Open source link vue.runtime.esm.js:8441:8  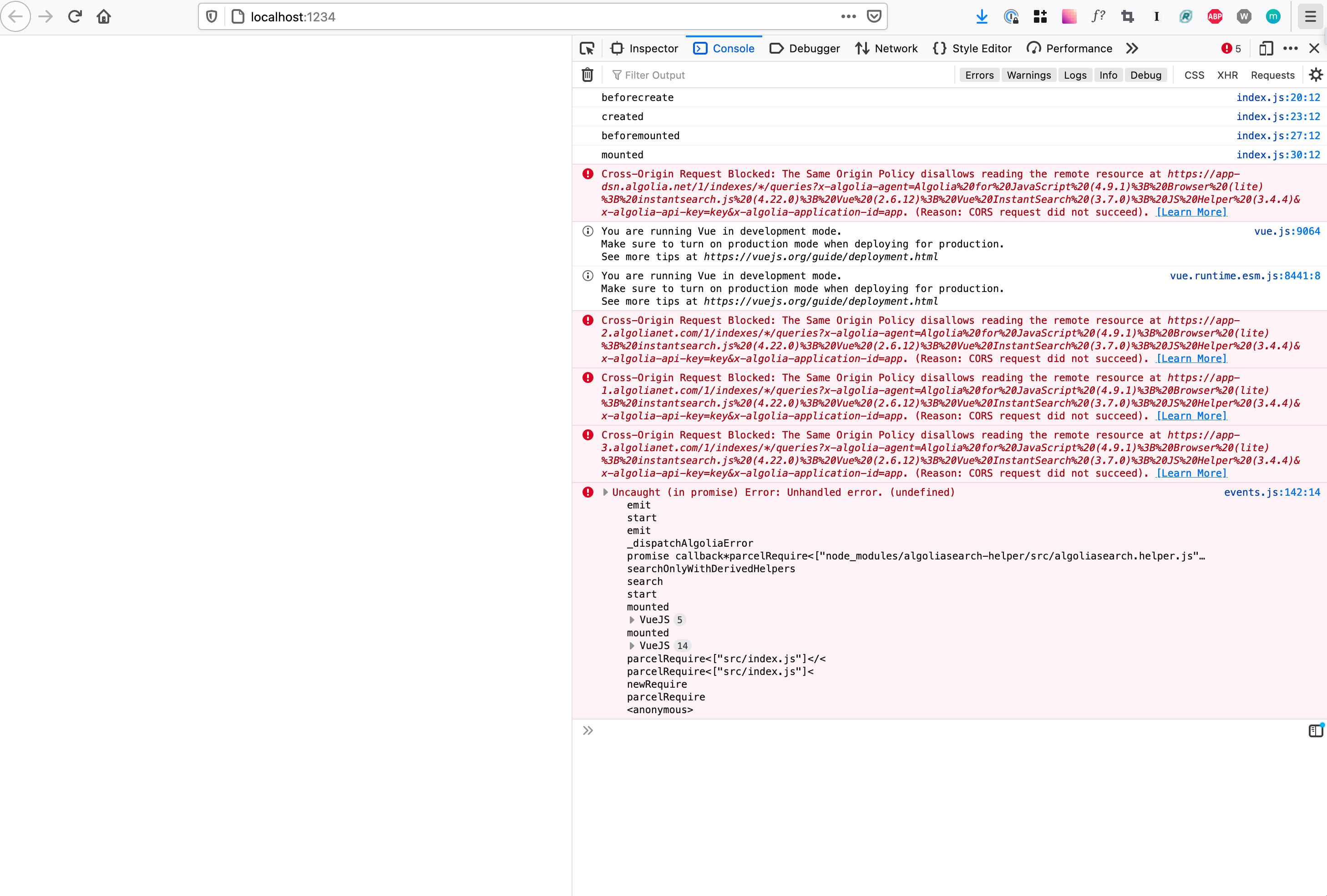click(x=1245, y=276)
